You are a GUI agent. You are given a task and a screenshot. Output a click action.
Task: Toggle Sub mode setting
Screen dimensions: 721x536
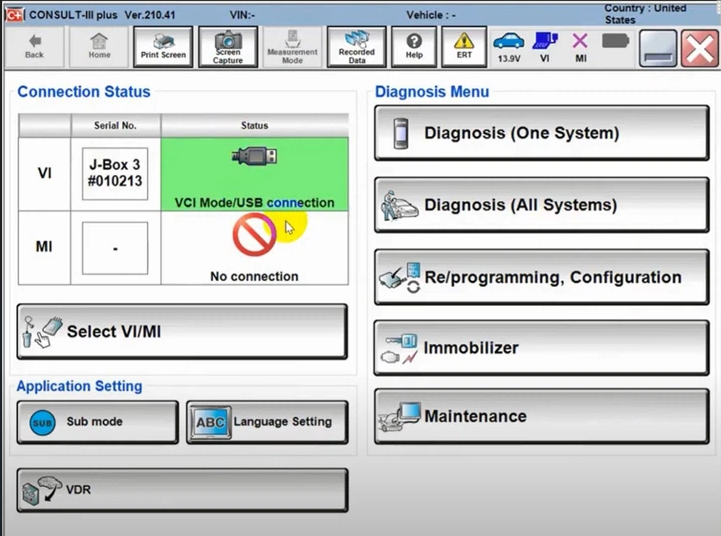pyautogui.click(x=97, y=422)
